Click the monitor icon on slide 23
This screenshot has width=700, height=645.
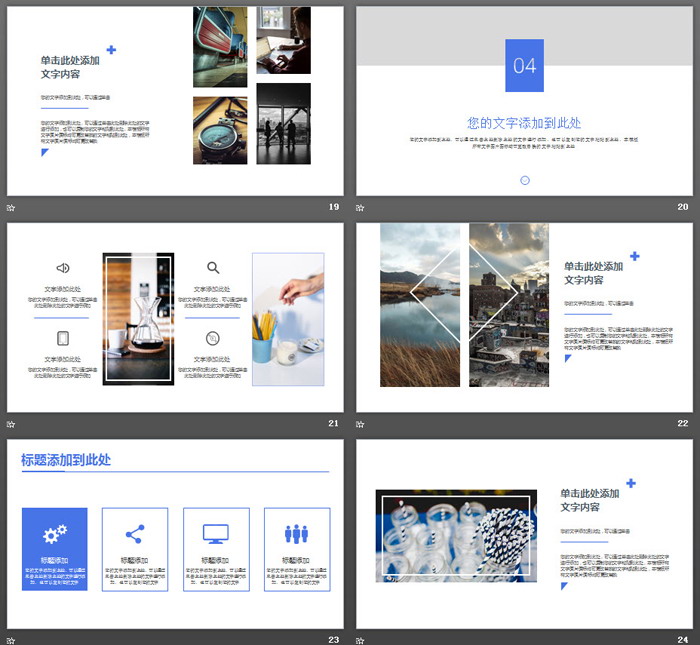215,533
